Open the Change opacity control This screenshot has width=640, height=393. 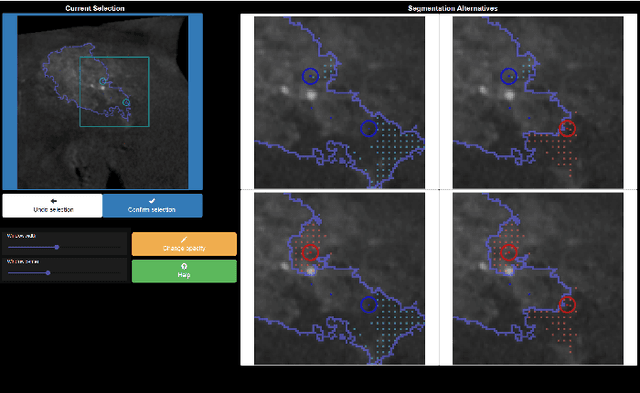click(184, 244)
